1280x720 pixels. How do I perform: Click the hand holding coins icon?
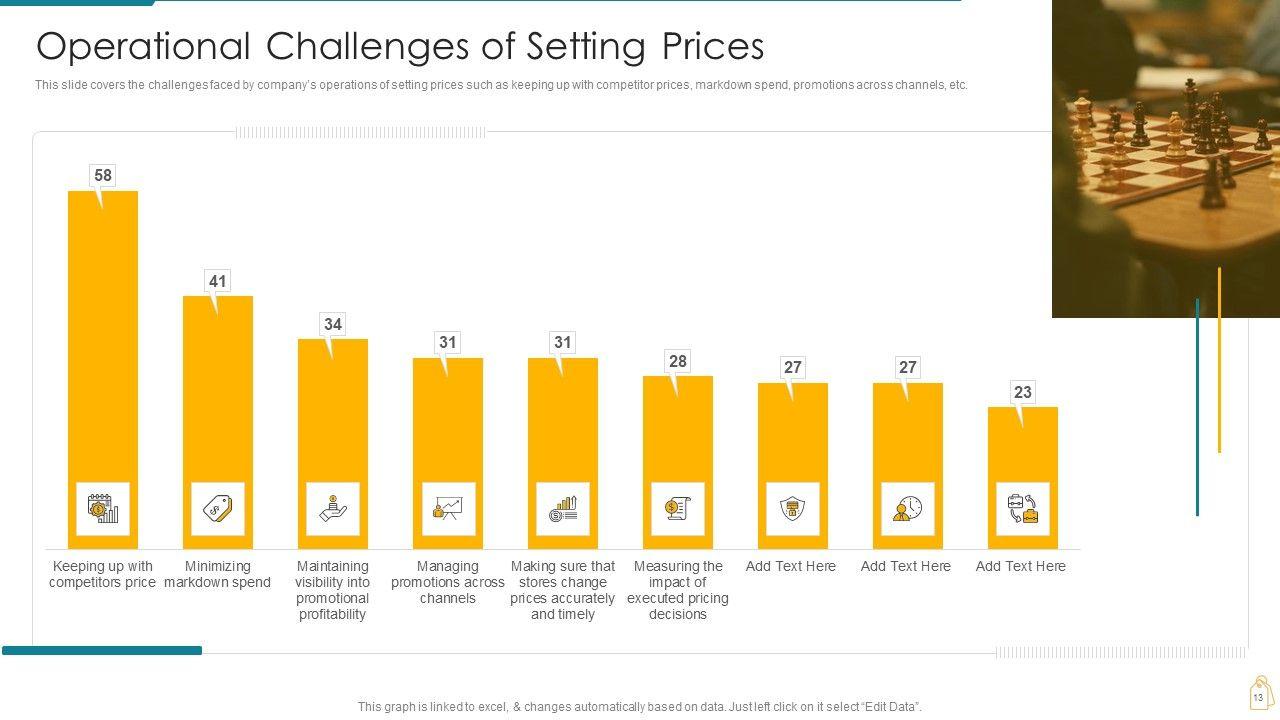point(333,509)
